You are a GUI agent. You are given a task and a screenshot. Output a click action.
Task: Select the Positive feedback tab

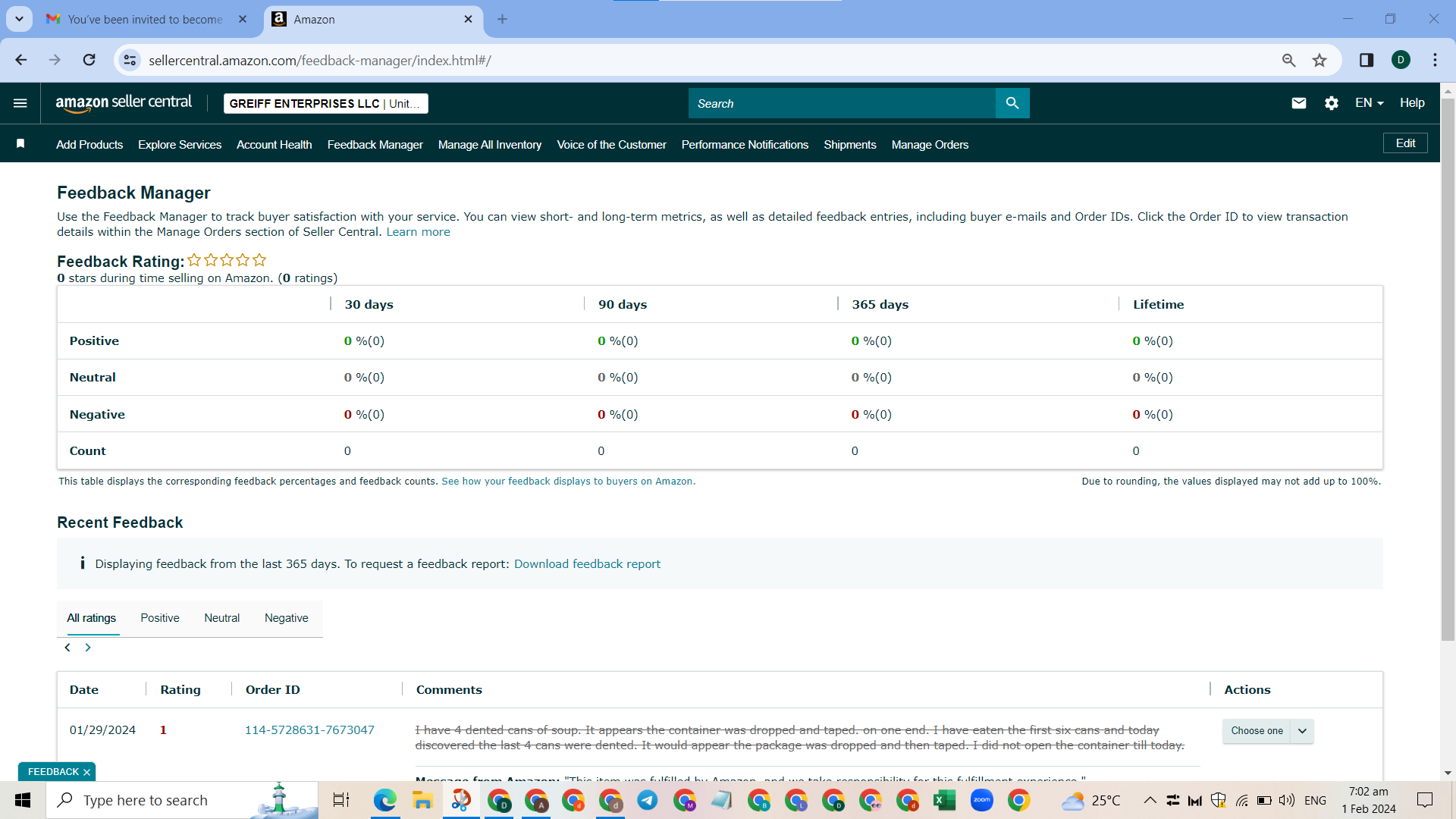click(x=160, y=618)
